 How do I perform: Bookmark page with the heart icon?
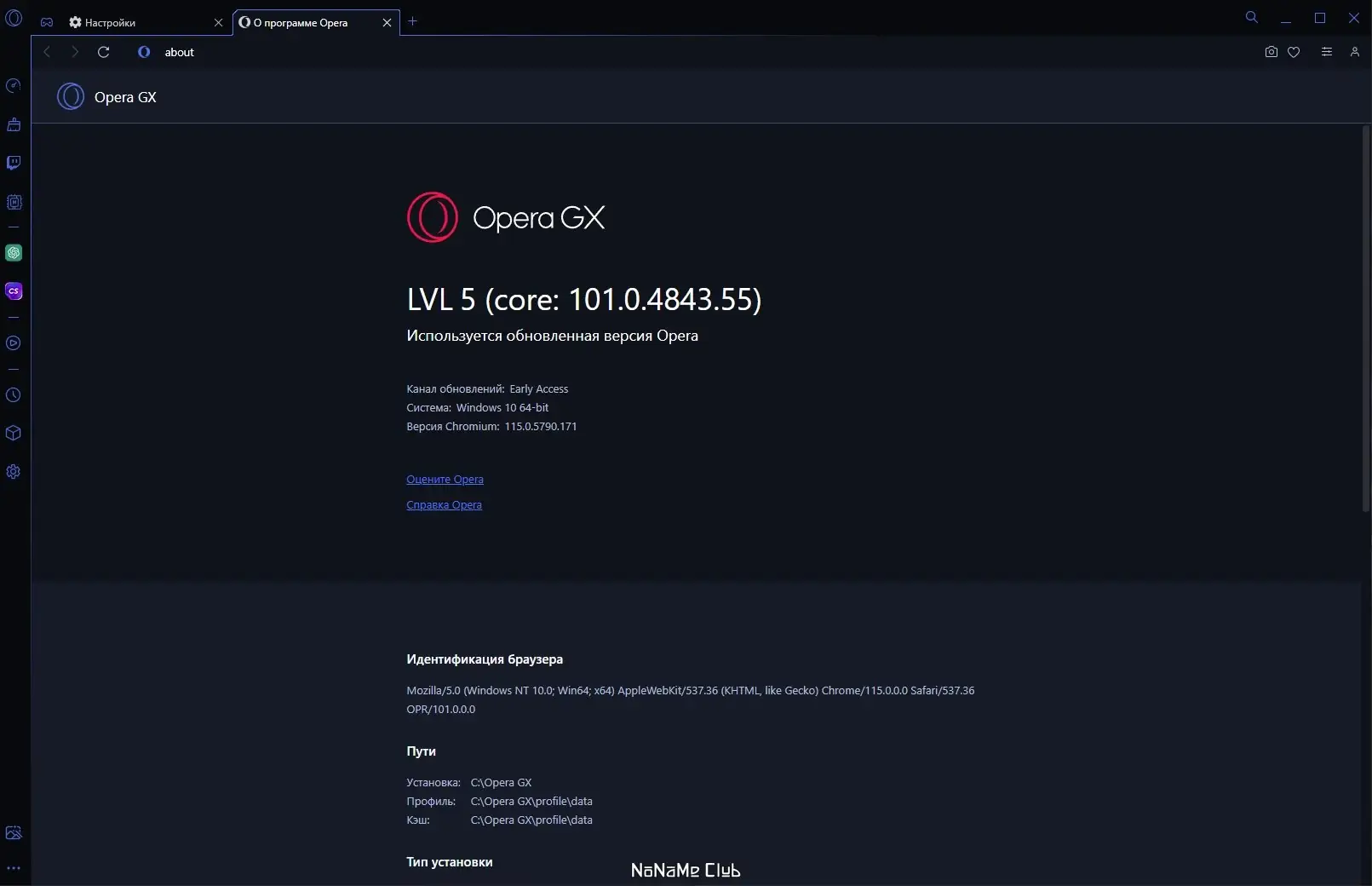tap(1294, 52)
